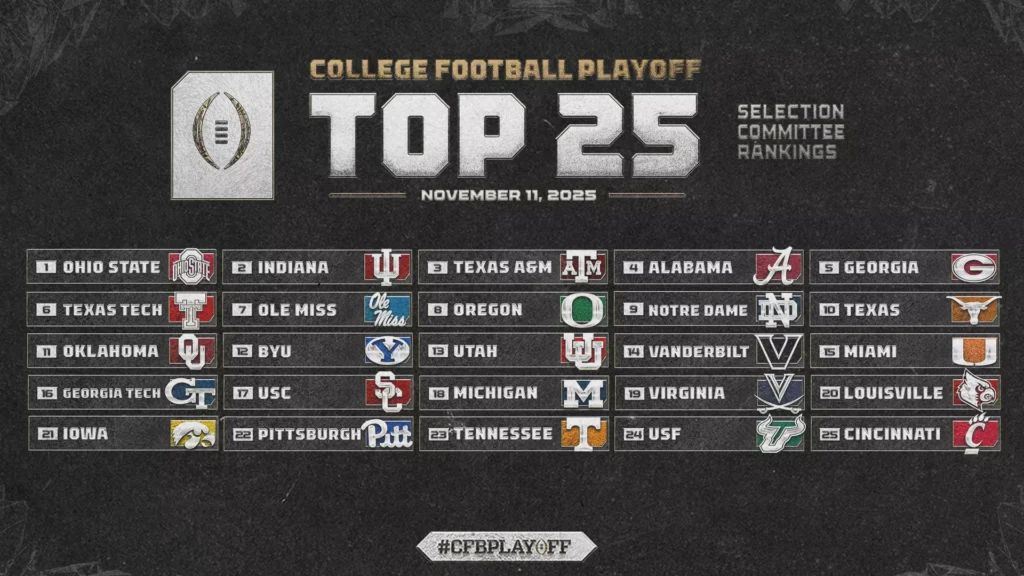
Task: Click the Alabama script A logo
Action: click(779, 267)
